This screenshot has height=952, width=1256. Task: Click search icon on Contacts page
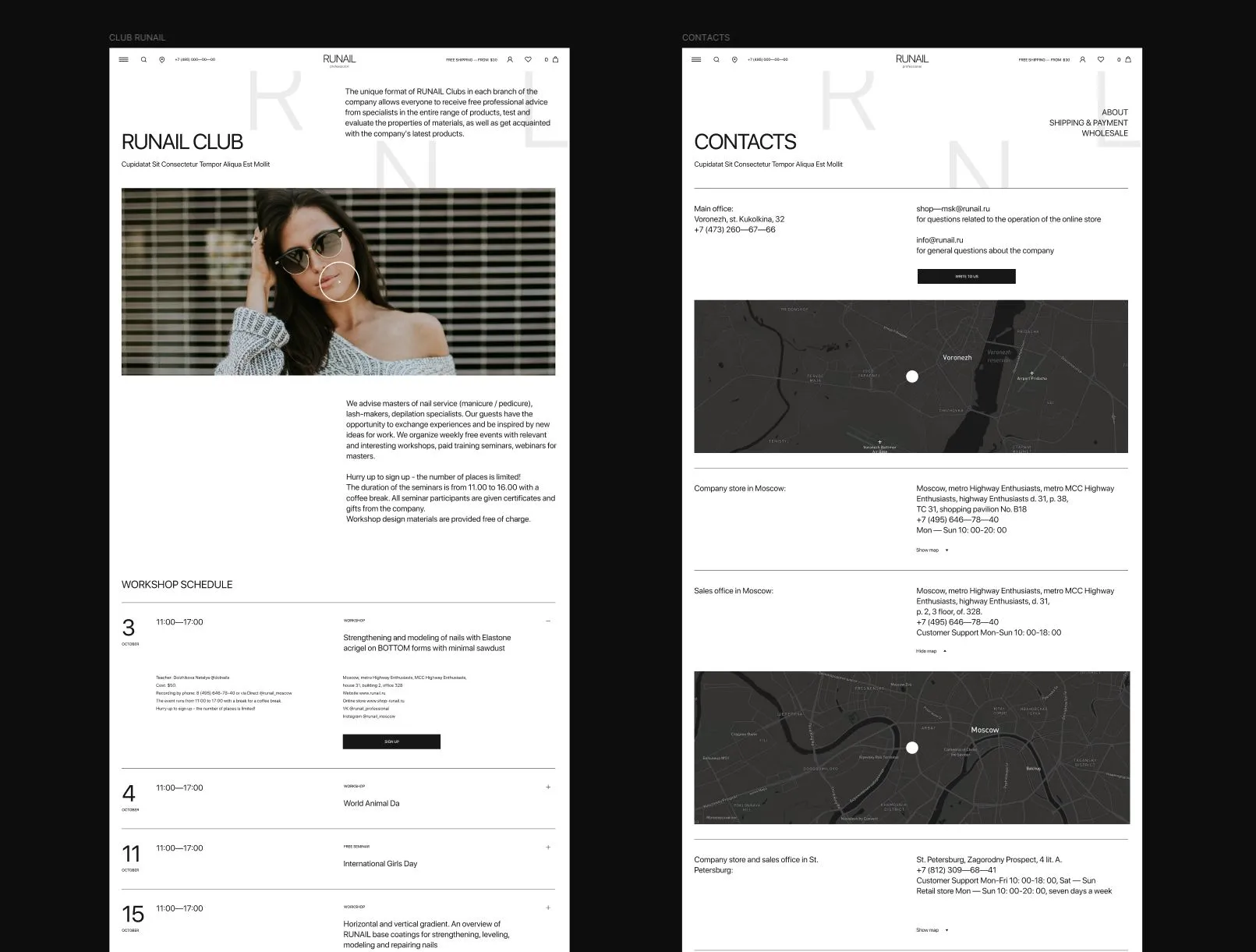[x=716, y=59]
